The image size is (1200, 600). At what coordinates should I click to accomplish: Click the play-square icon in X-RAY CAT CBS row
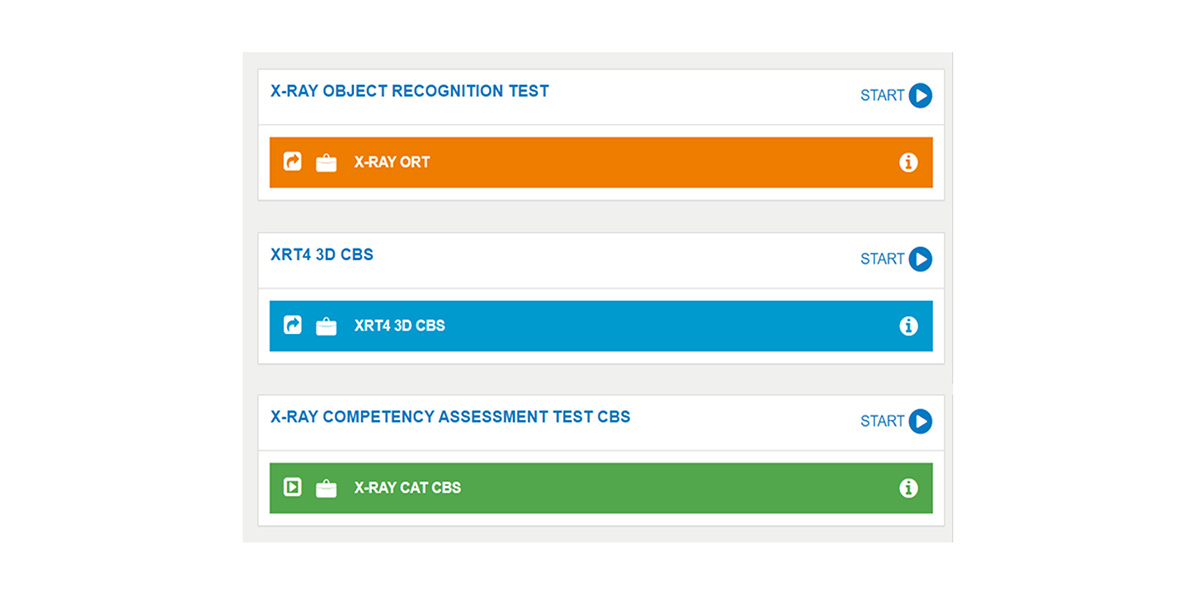pos(292,487)
